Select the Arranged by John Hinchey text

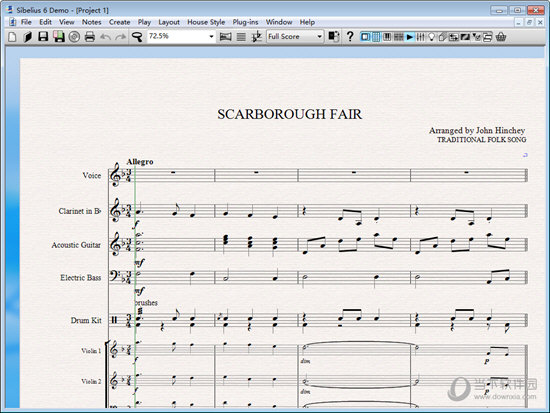tap(477, 131)
